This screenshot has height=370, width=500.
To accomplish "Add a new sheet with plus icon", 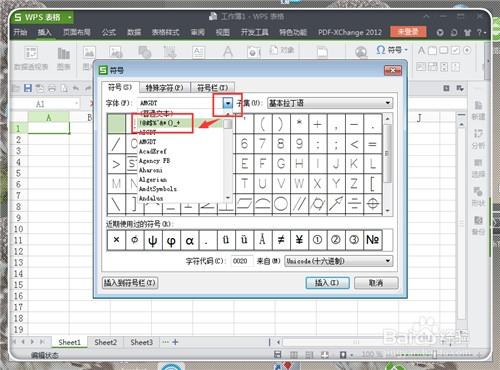I will 175,342.
